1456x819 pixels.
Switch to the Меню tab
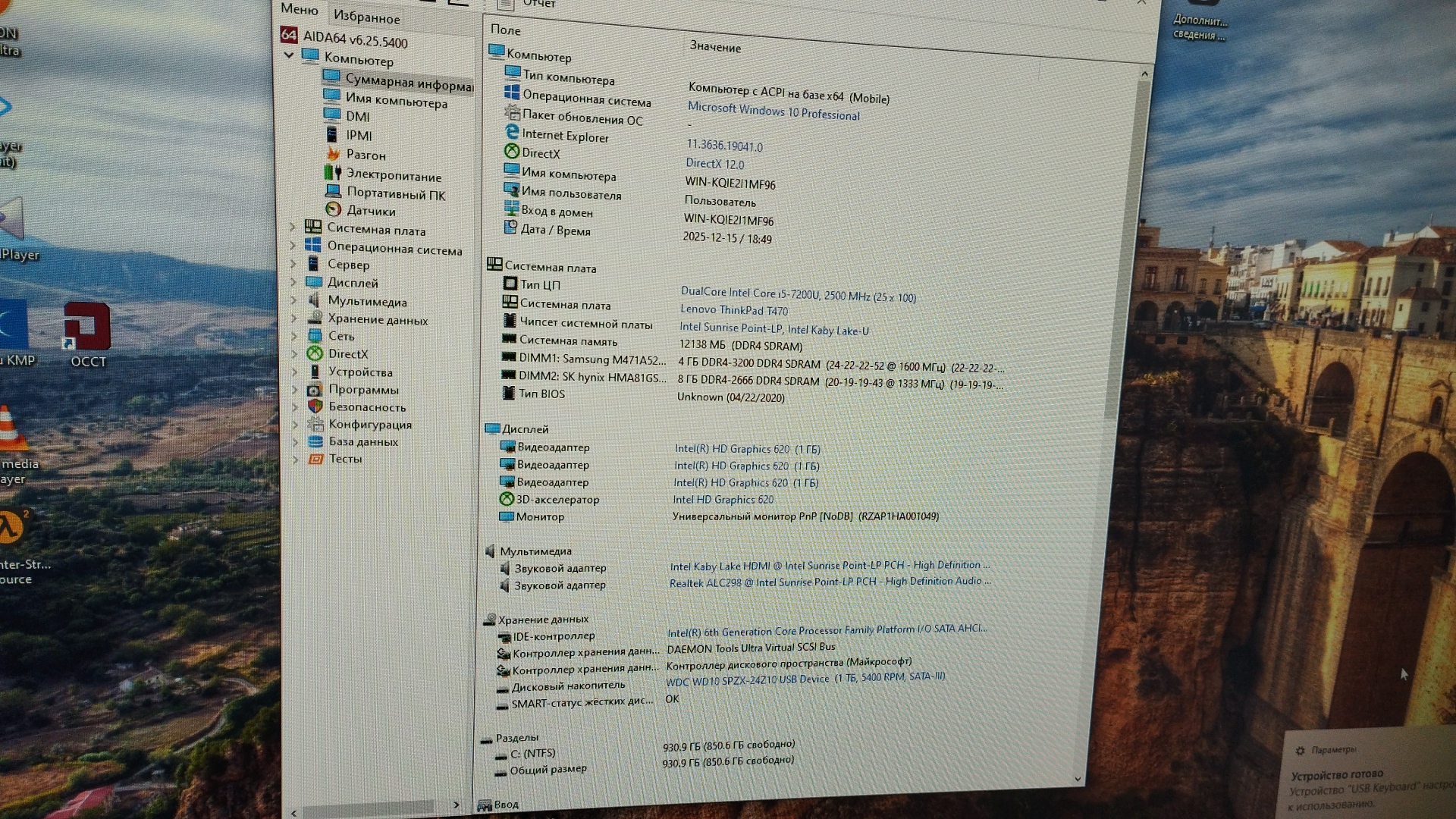[x=299, y=9]
